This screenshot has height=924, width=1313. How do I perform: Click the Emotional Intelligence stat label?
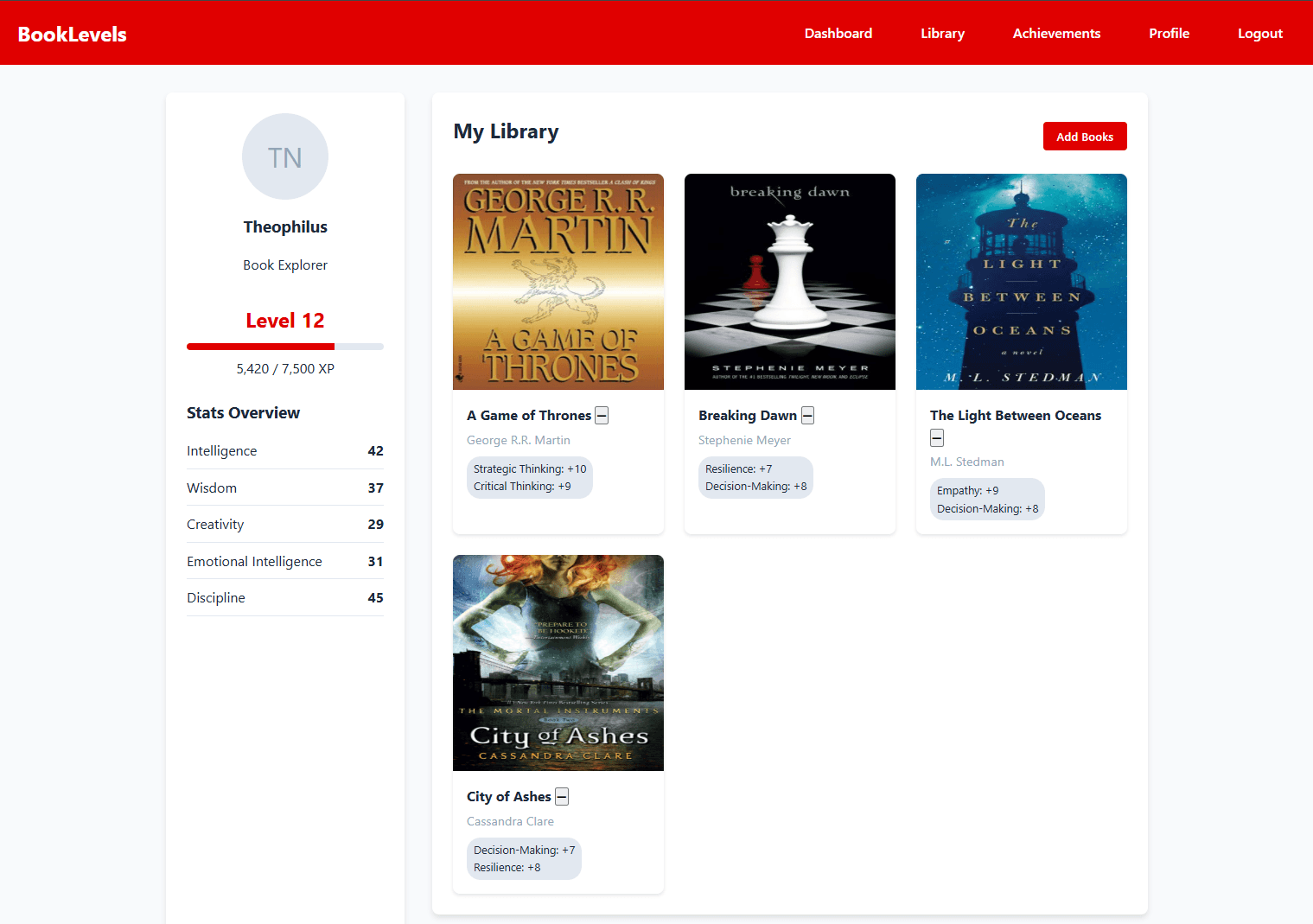[x=254, y=562]
